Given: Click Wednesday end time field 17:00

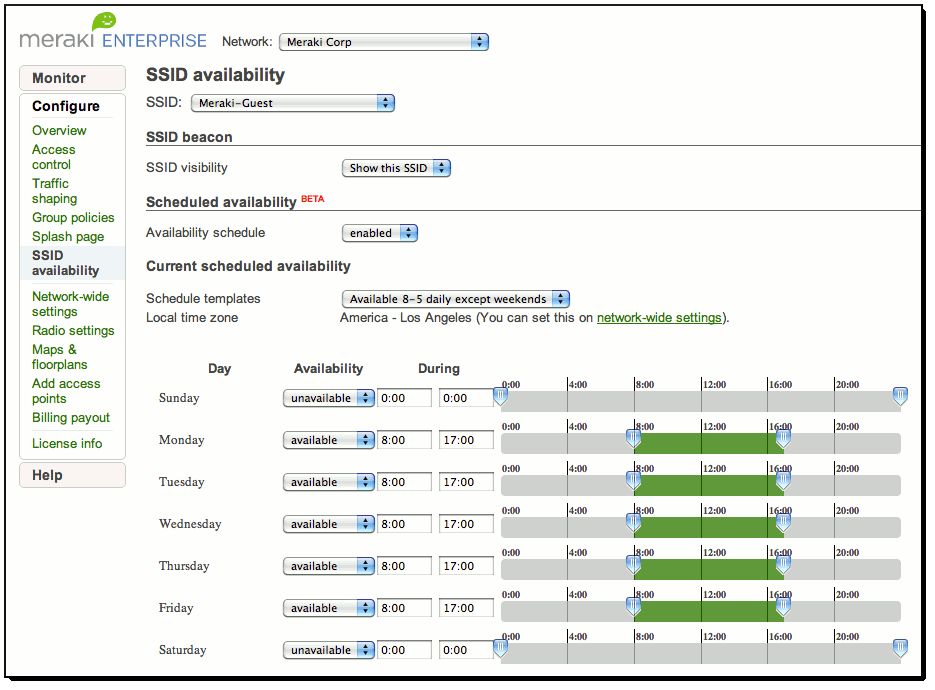Looking at the screenshot, I should coord(466,524).
